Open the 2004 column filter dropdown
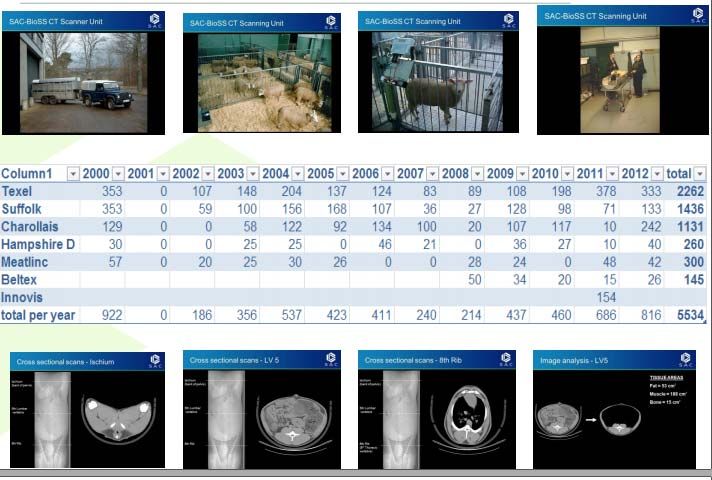The image size is (712, 480). [x=298, y=173]
